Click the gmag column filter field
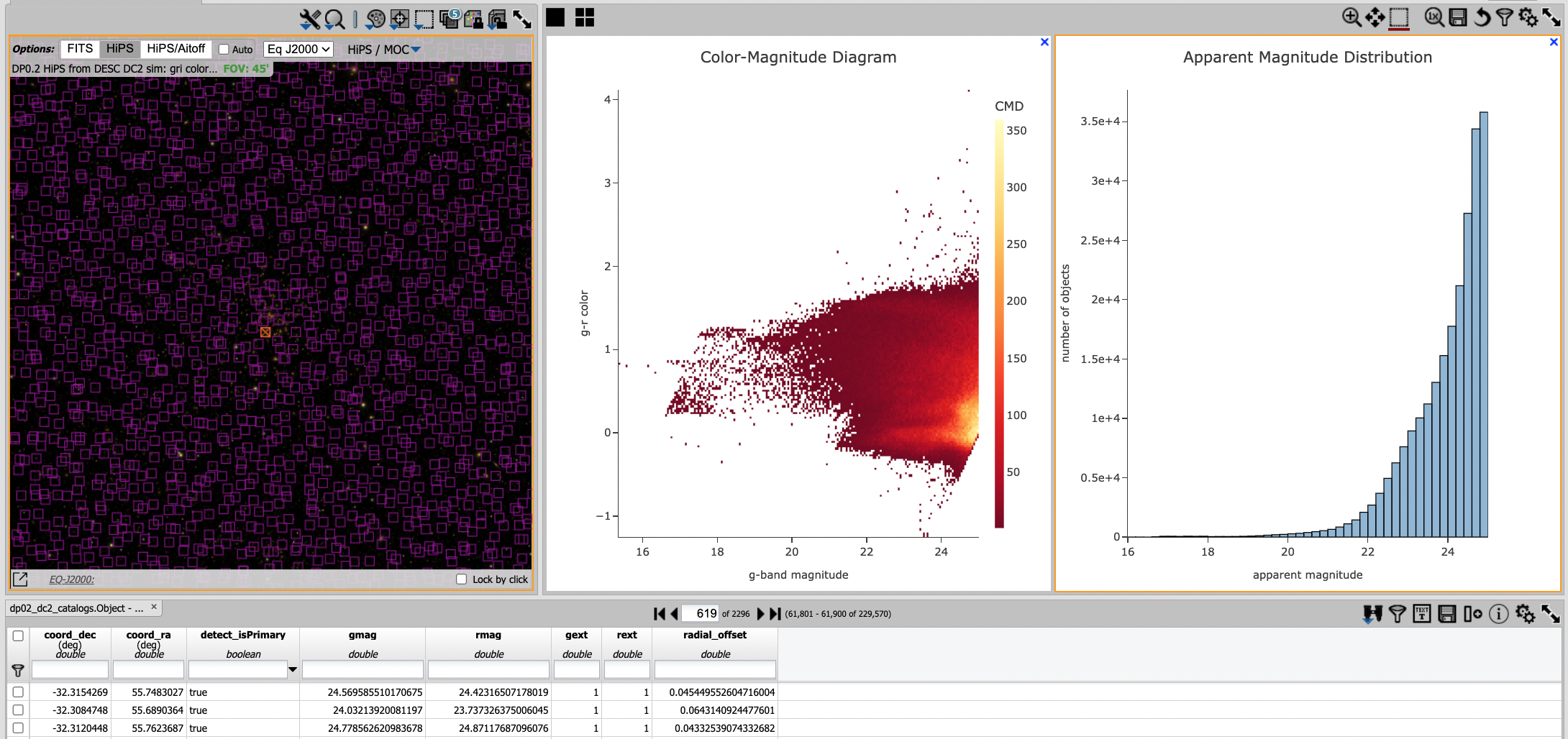Viewport: 1568px width, 739px height. pyautogui.click(x=363, y=670)
